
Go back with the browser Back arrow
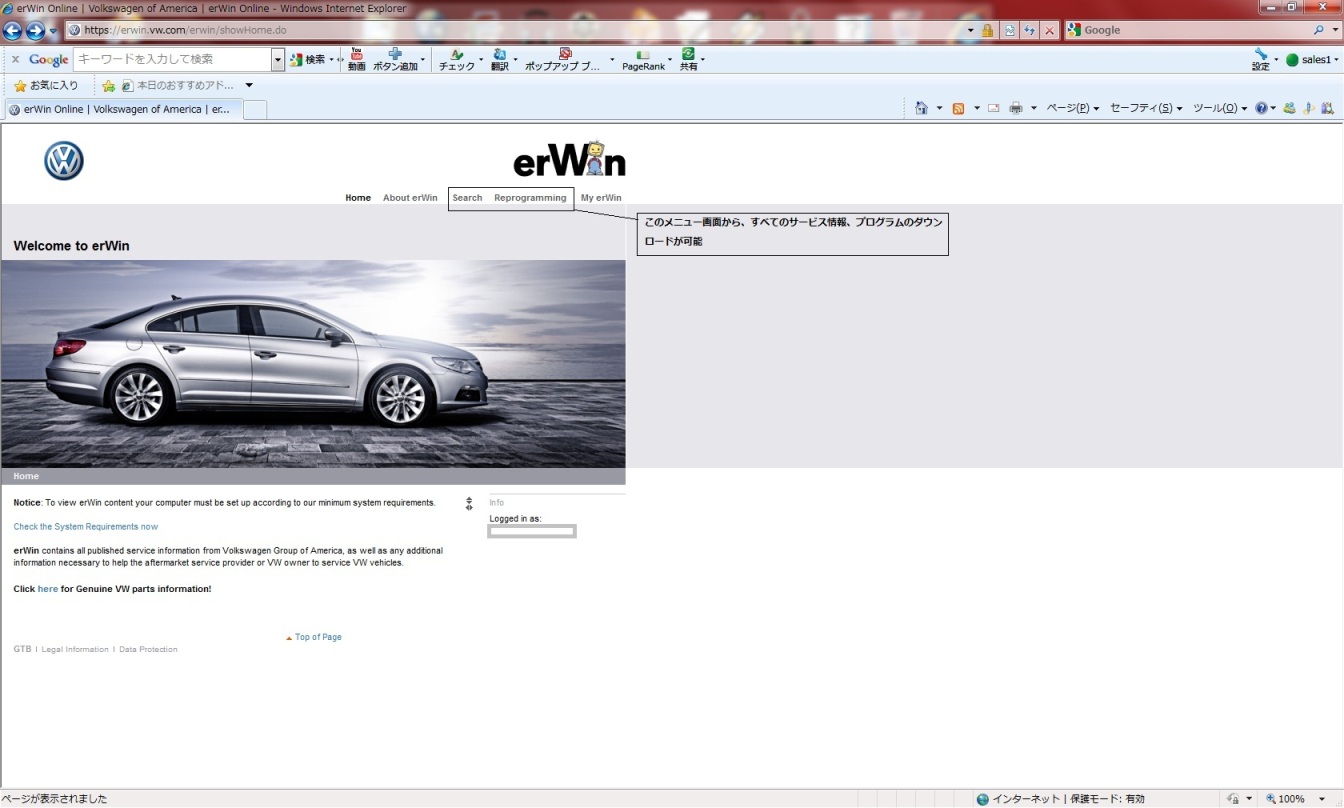pos(13,30)
